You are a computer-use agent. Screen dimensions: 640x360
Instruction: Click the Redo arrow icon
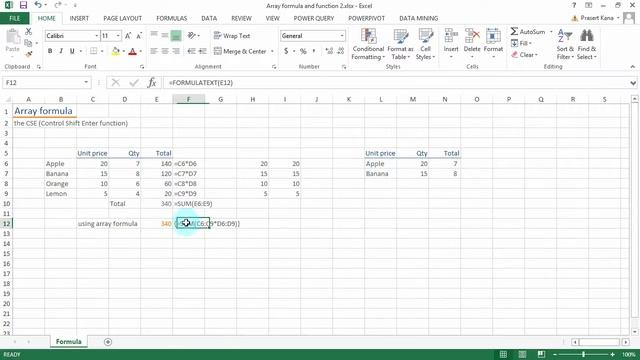pos(58,5)
